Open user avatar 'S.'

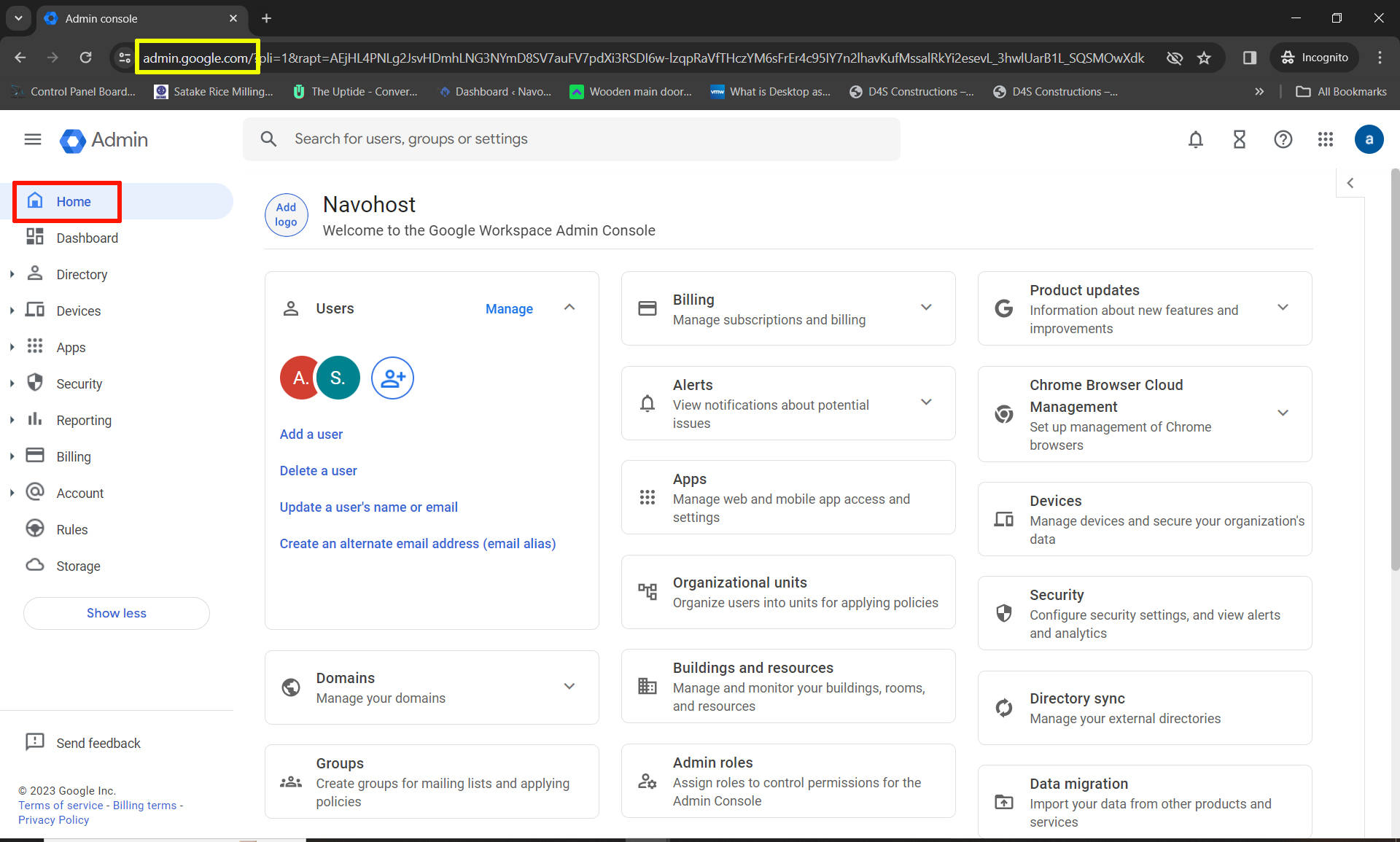pyautogui.click(x=338, y=378)
